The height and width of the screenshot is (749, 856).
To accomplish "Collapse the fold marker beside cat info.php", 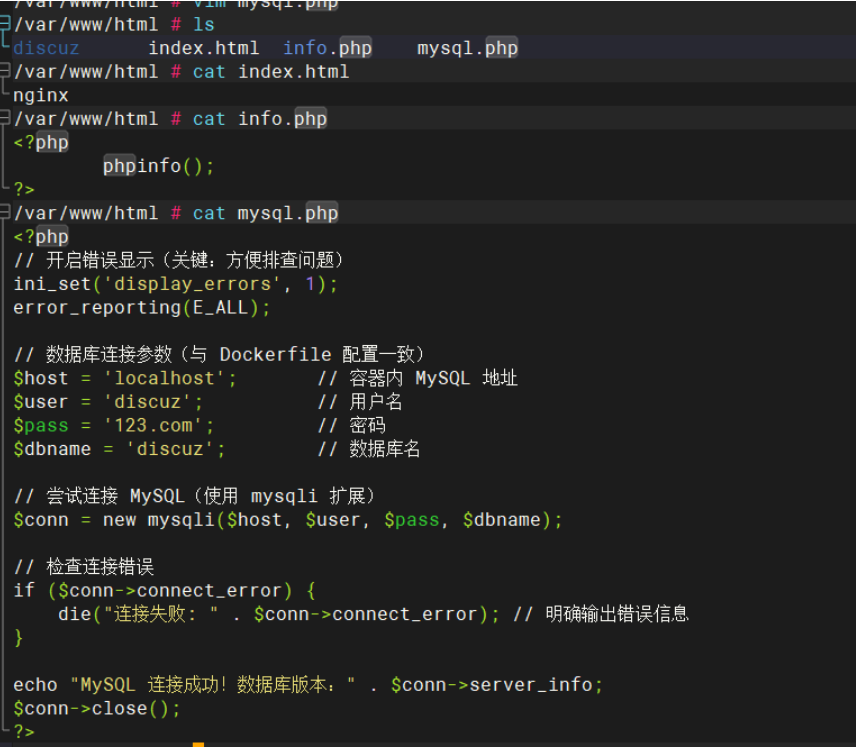I will pos(5,117).
